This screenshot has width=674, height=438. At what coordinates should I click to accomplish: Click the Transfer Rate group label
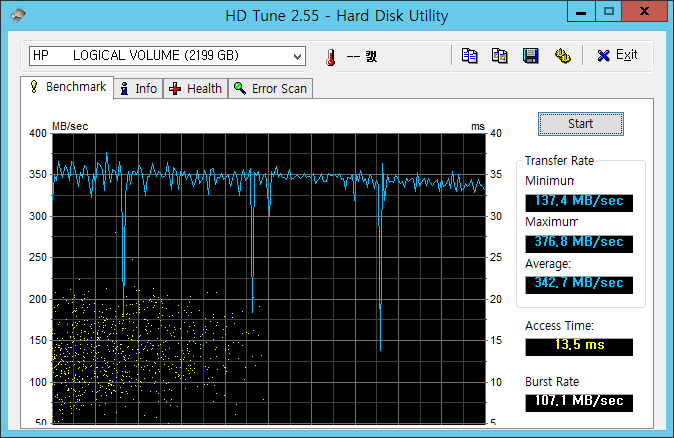point(559,161)
